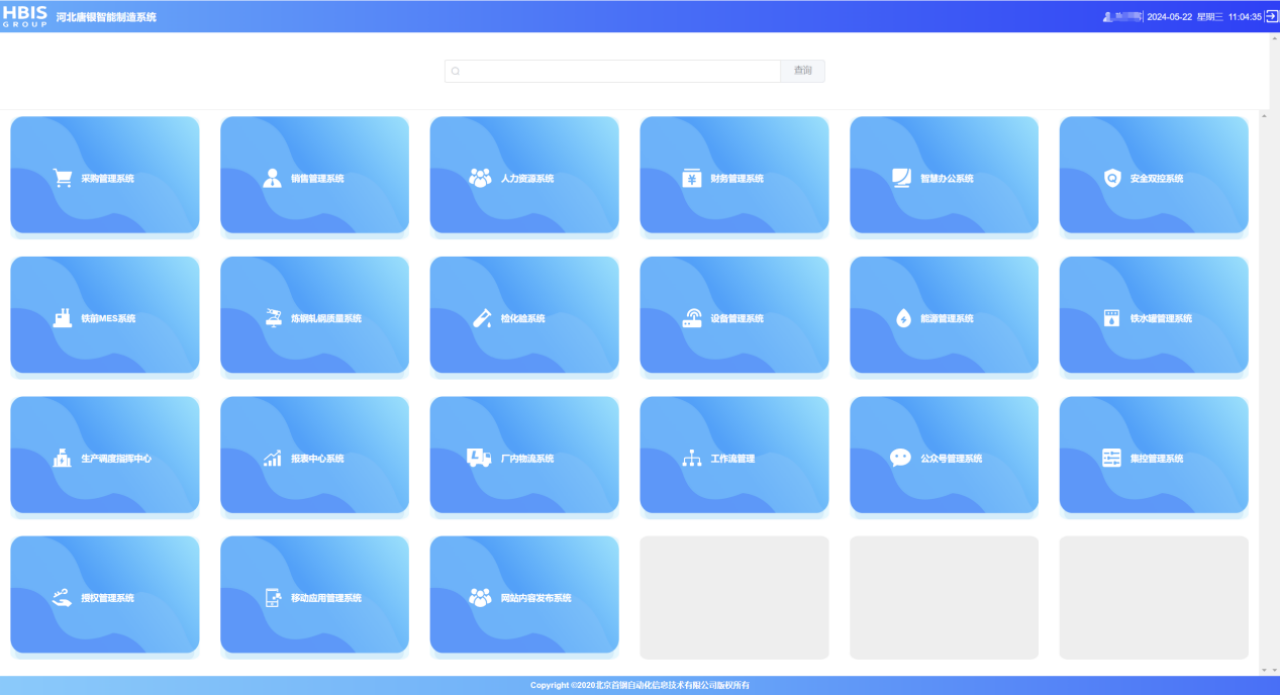Click the group icon of 人力资源系统
This screenshot has height=695, width=1280.
480,178
